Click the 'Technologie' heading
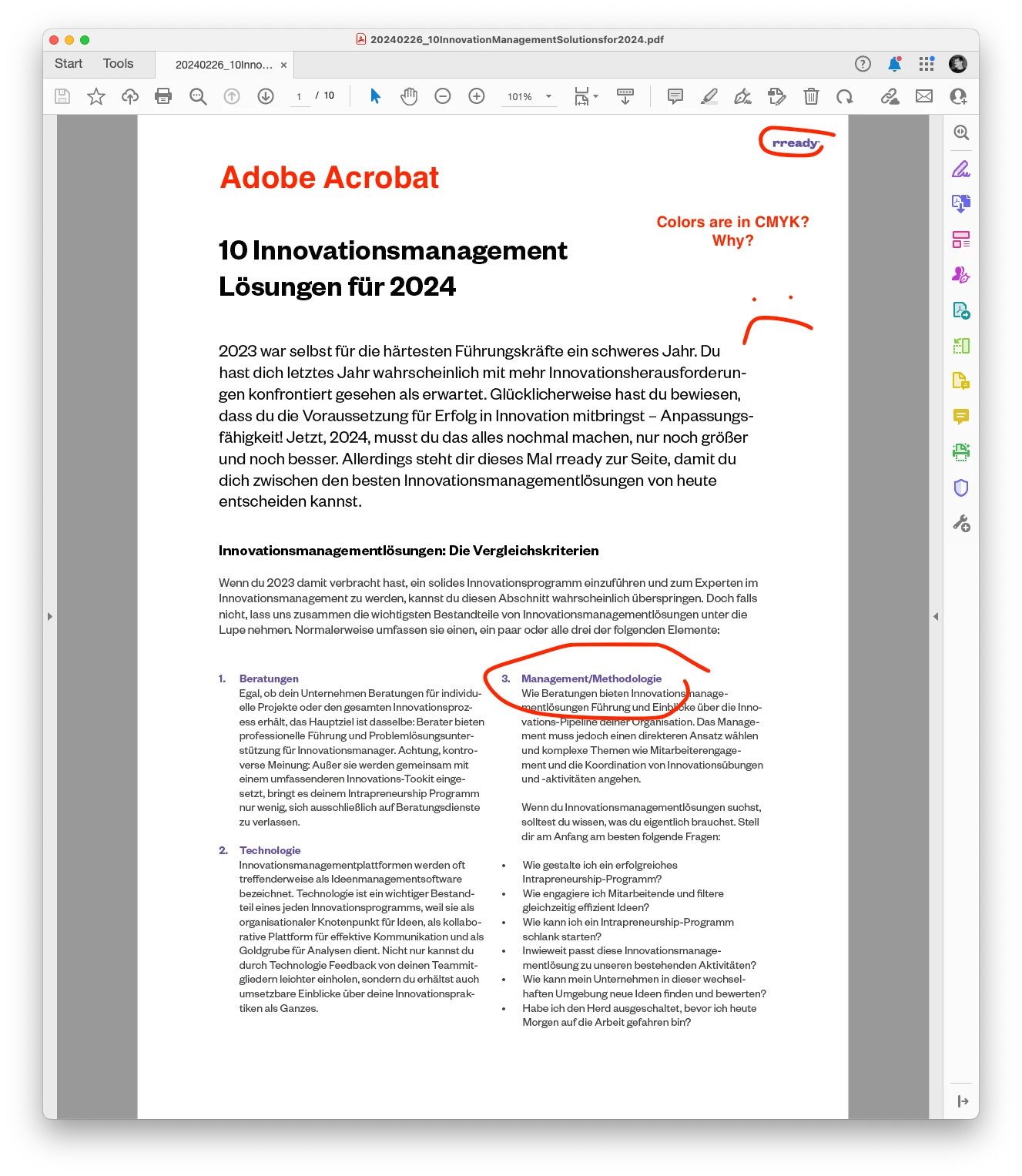 coord(270,850)
